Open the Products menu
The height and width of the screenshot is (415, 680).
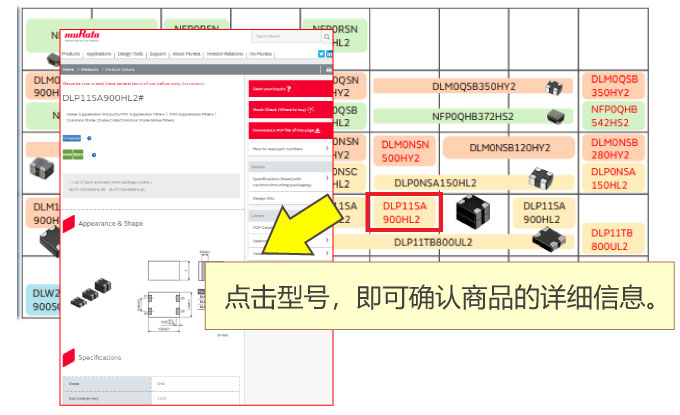coord(71,54)
